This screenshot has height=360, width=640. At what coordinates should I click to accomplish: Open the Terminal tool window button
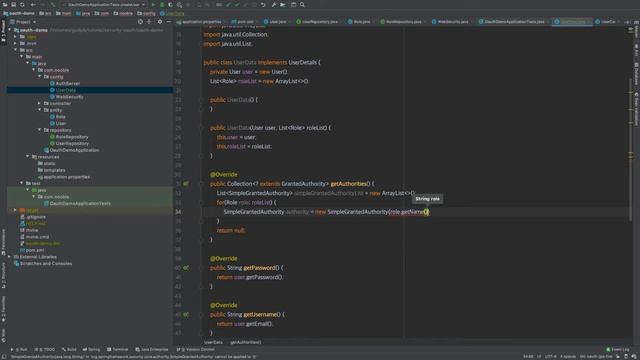(118, 349)
